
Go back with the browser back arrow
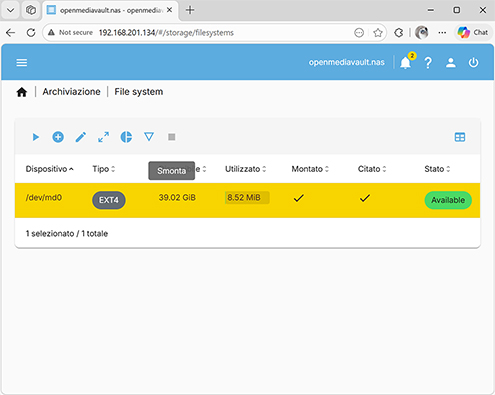11,33
